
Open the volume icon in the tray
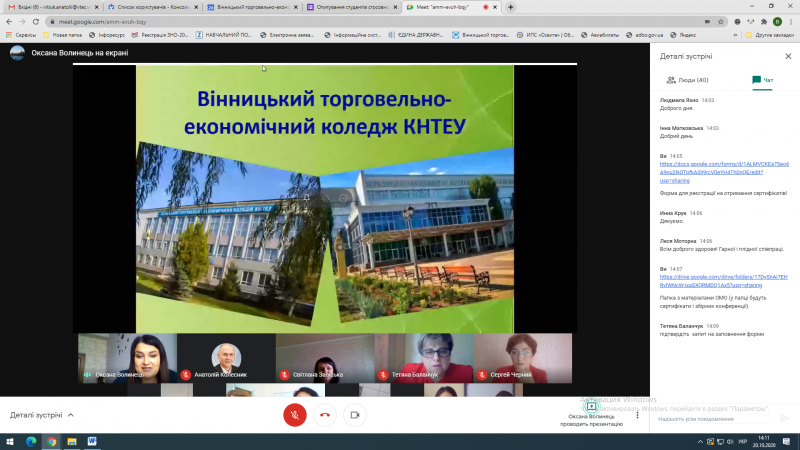tap(730, 441)
